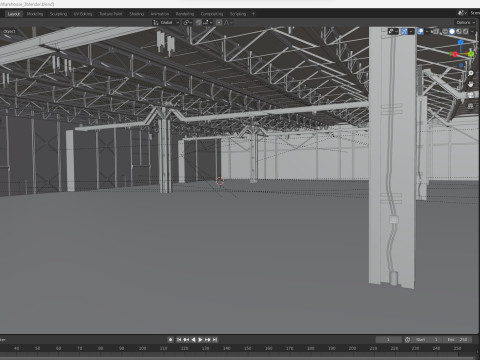Image resolution: width=480 pixels, height=360 pixels.
Task: Toggle snapping magnet icon
Action: tap(199, 23)
